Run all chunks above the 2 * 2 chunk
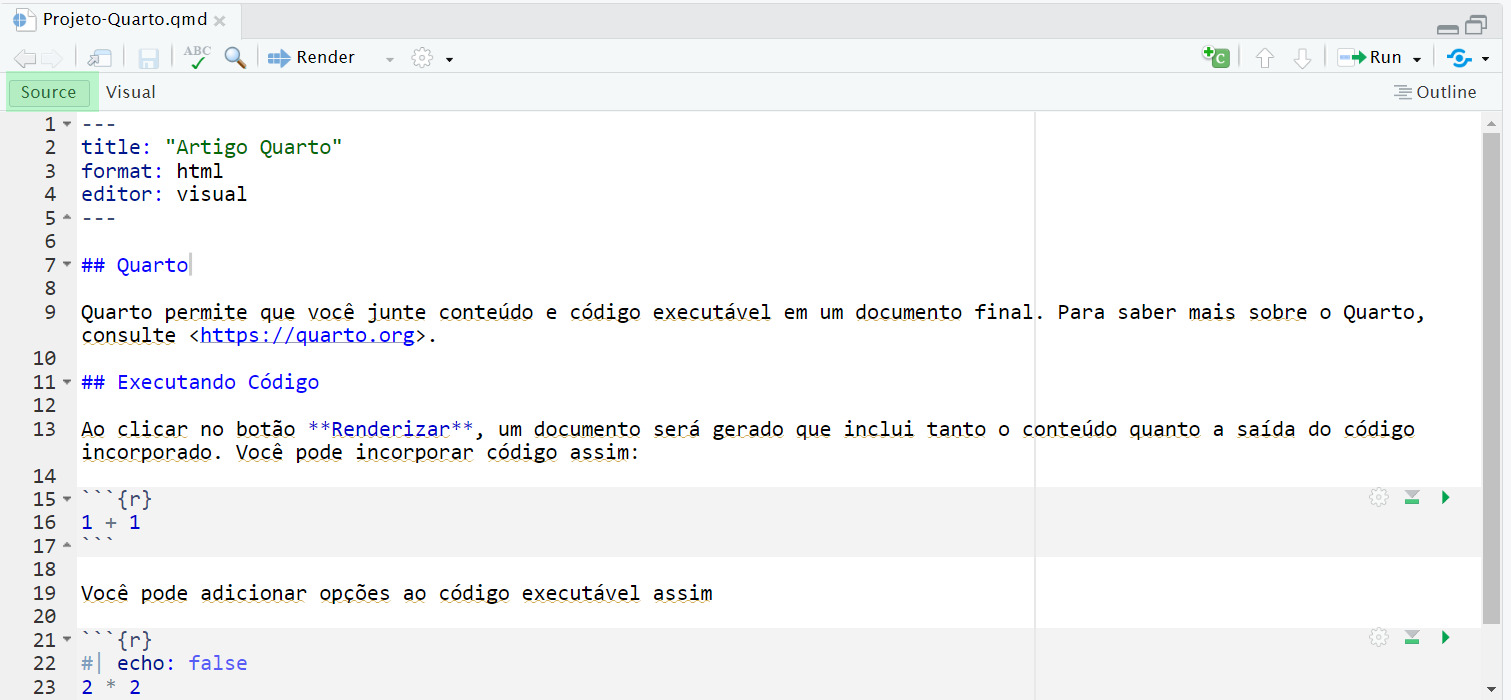 [1412, 638]
